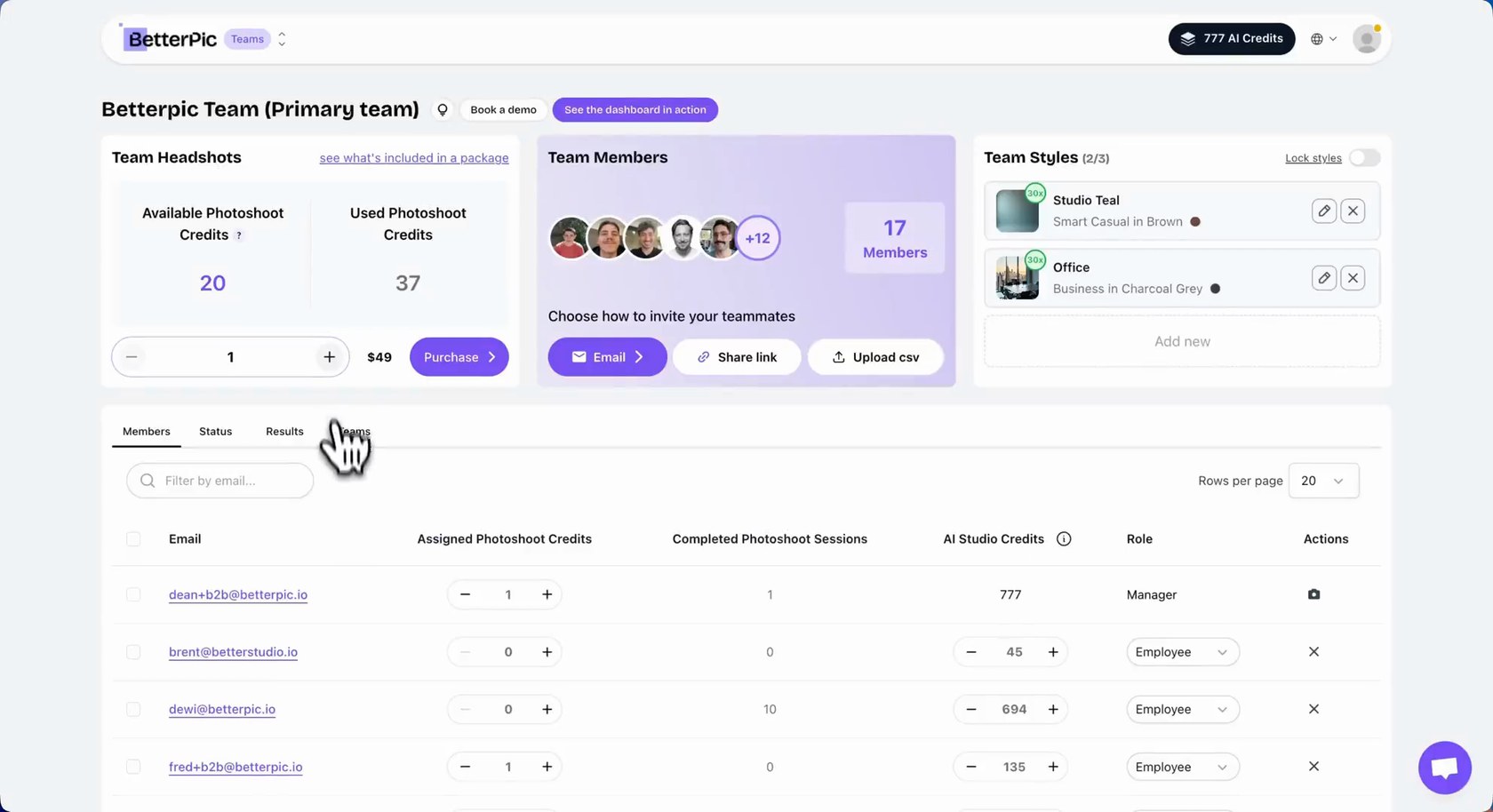Click the Purchase button

coord(459,357)
